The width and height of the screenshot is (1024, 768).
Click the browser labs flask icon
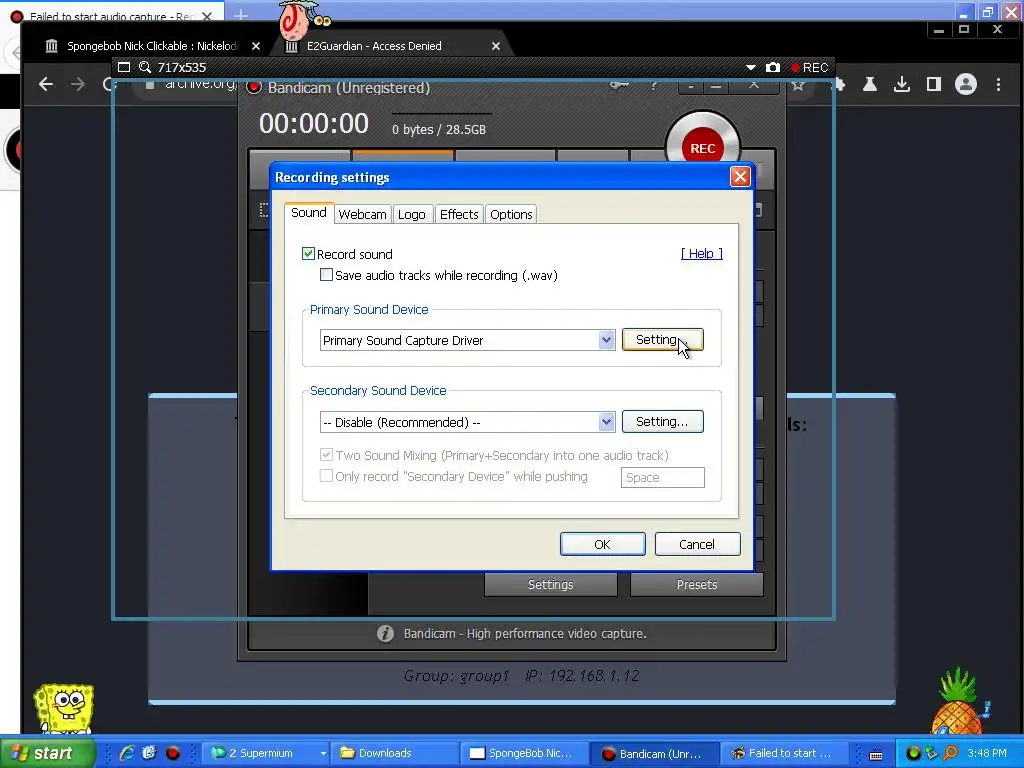[870, 84]
